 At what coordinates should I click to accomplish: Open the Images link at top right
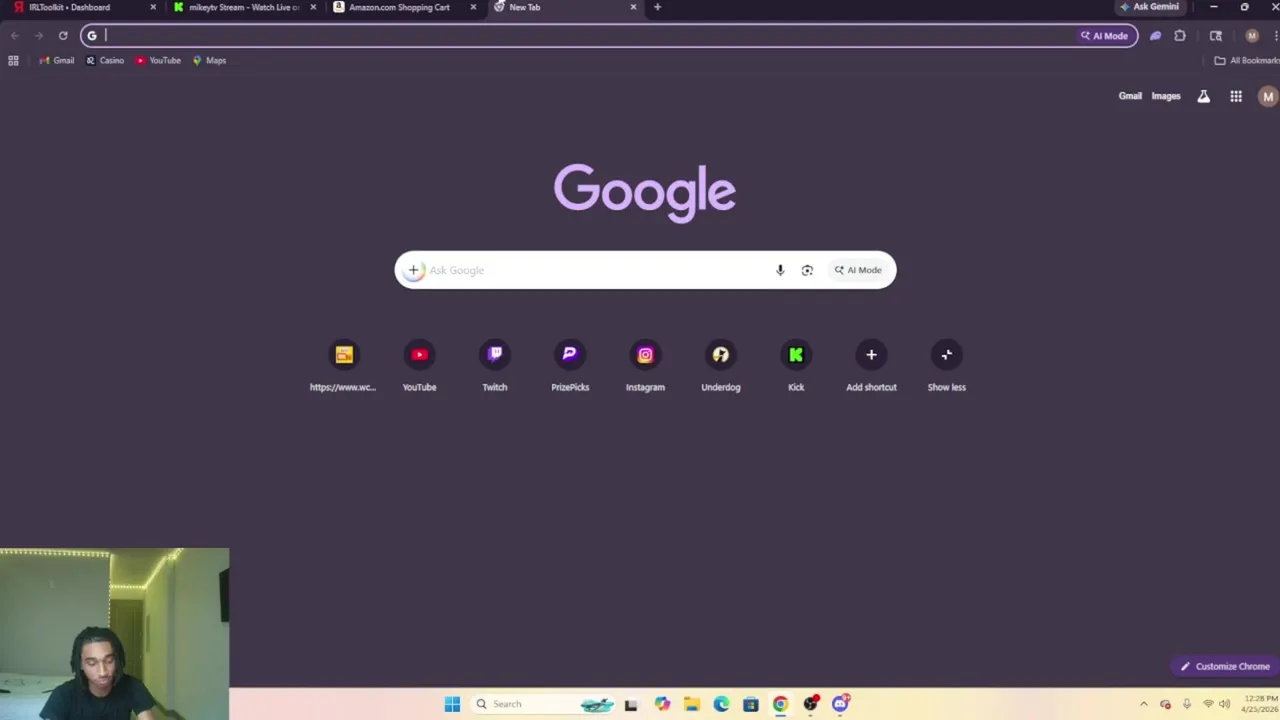click(1166, 96)
